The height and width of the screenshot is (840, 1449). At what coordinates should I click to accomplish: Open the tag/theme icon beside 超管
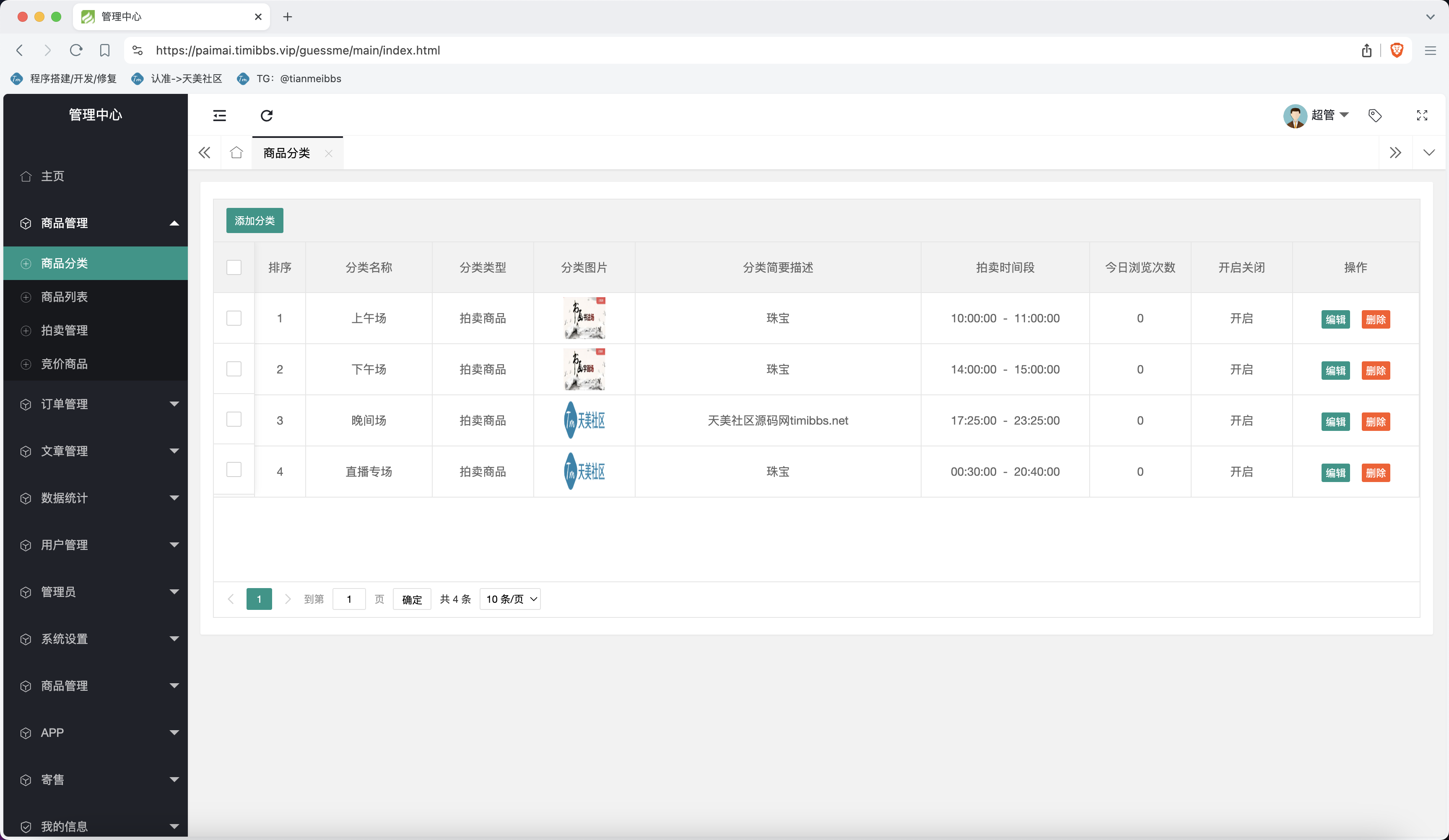[1375, 116]
